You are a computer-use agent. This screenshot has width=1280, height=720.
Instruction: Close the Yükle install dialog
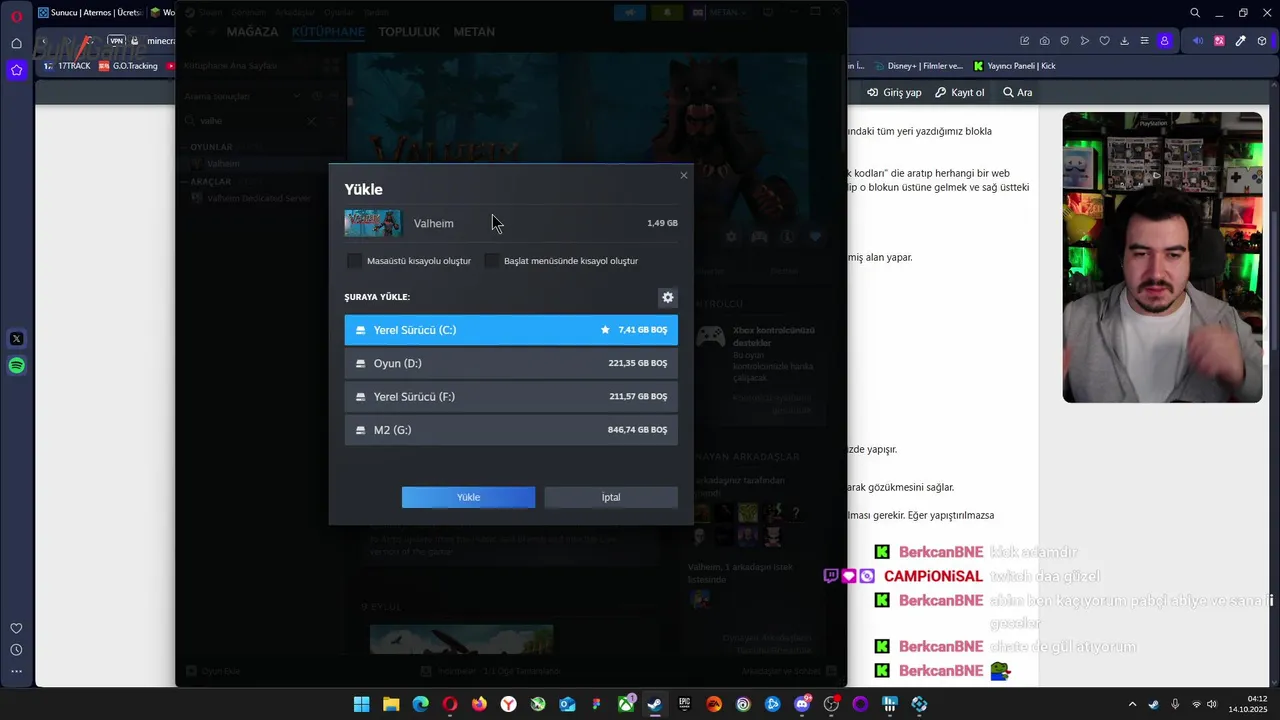tap(684, 176)
